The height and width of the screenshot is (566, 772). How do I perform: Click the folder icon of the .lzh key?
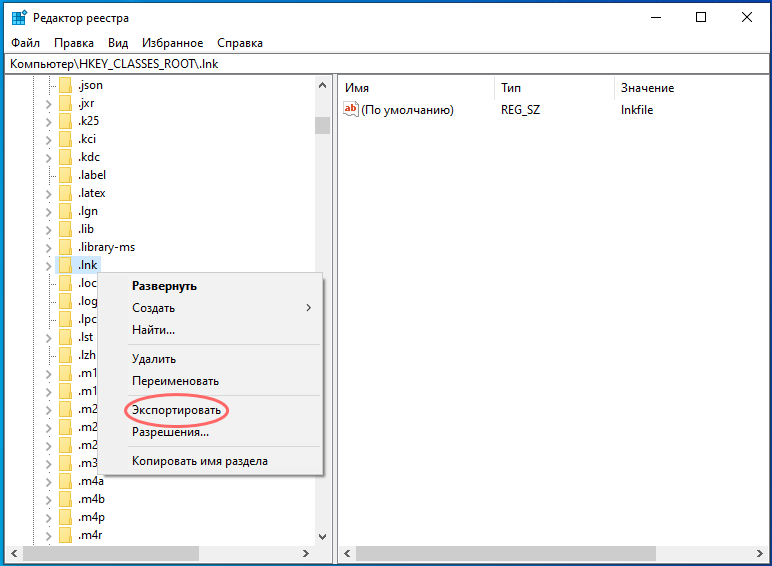click(65, 355)
